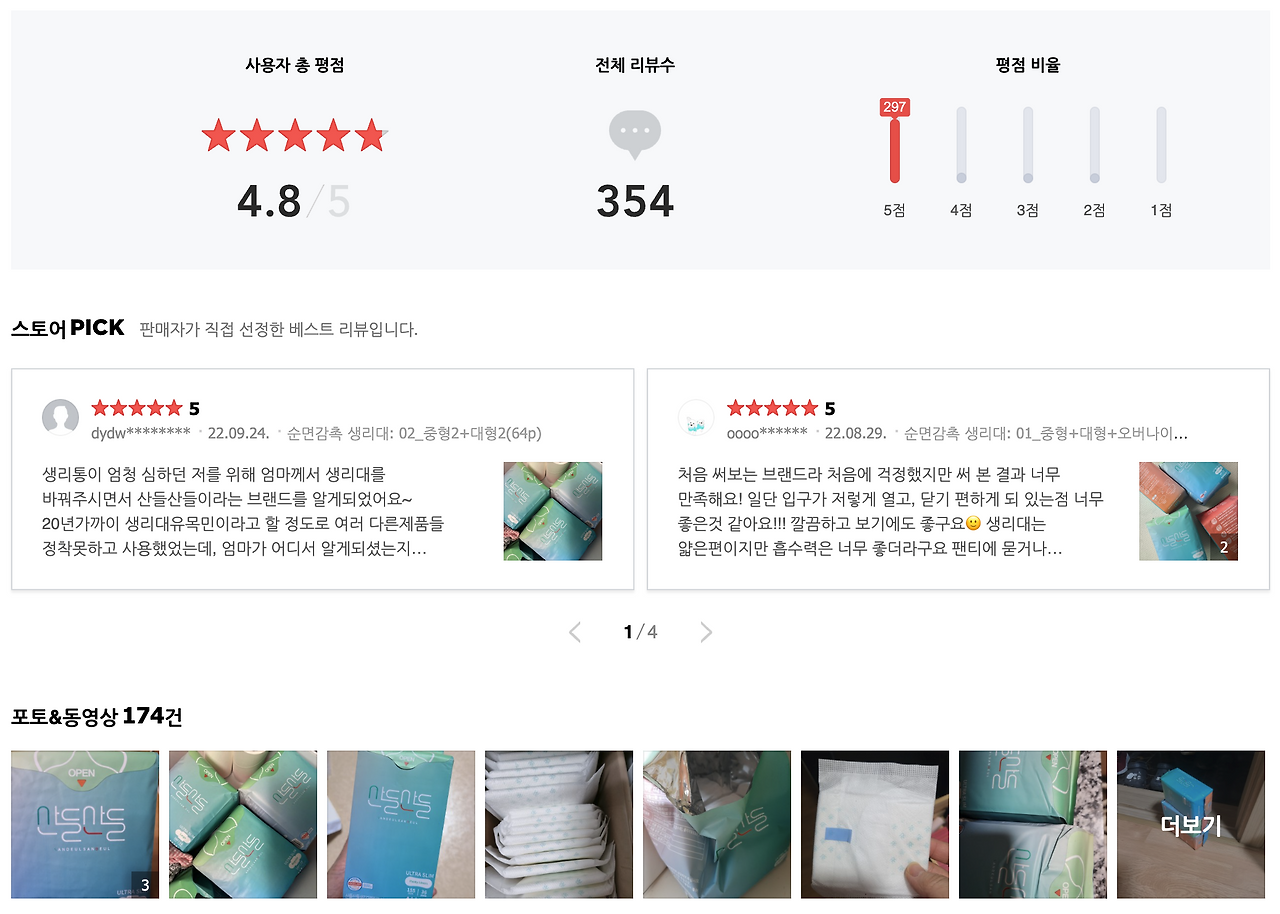The width and height of the screenshot is (1280, 914).
Task: Open third gallery photo of blue box
Action: pyautogui.click(x=401, y=825)
